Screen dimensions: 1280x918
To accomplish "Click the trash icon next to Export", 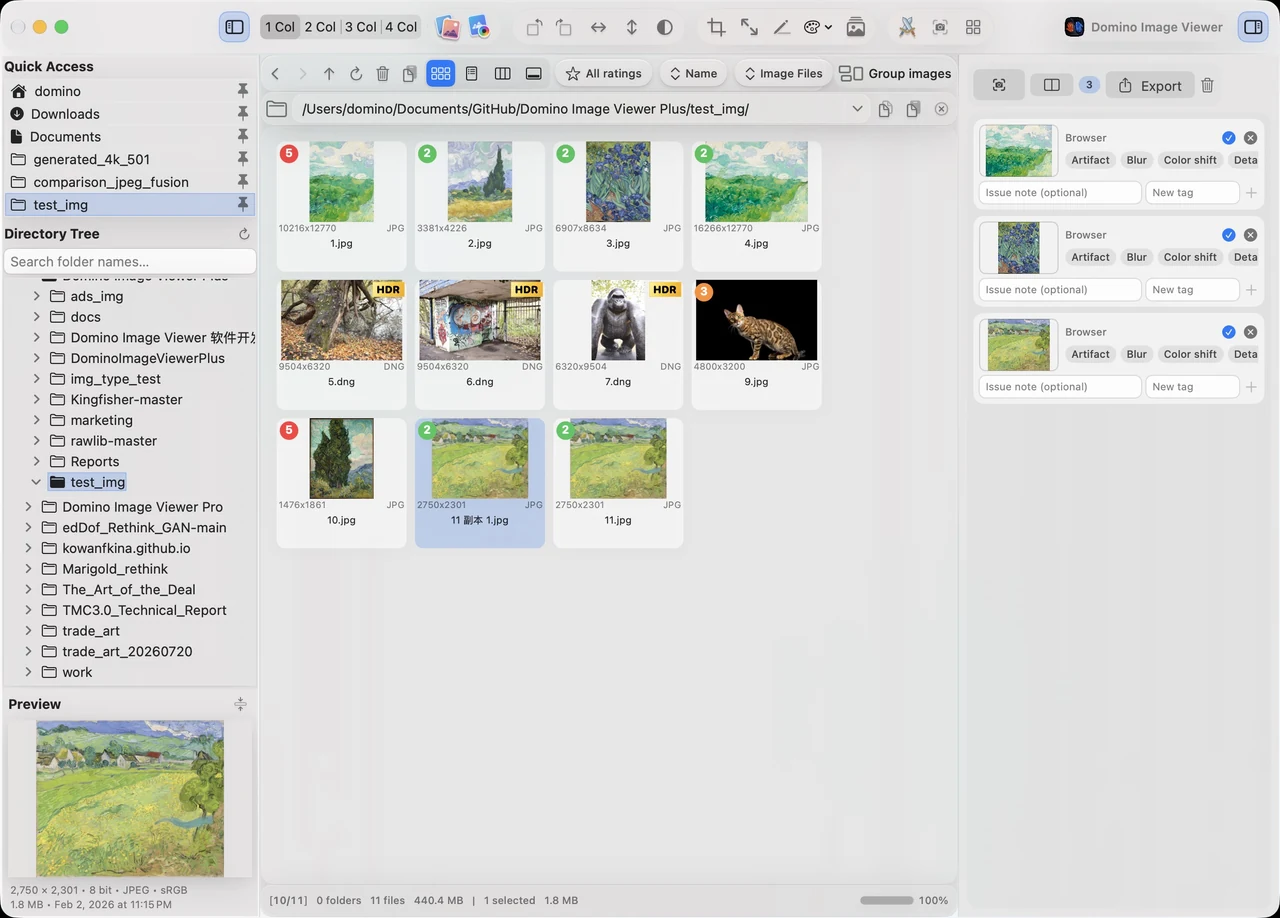I will 1207,85.
